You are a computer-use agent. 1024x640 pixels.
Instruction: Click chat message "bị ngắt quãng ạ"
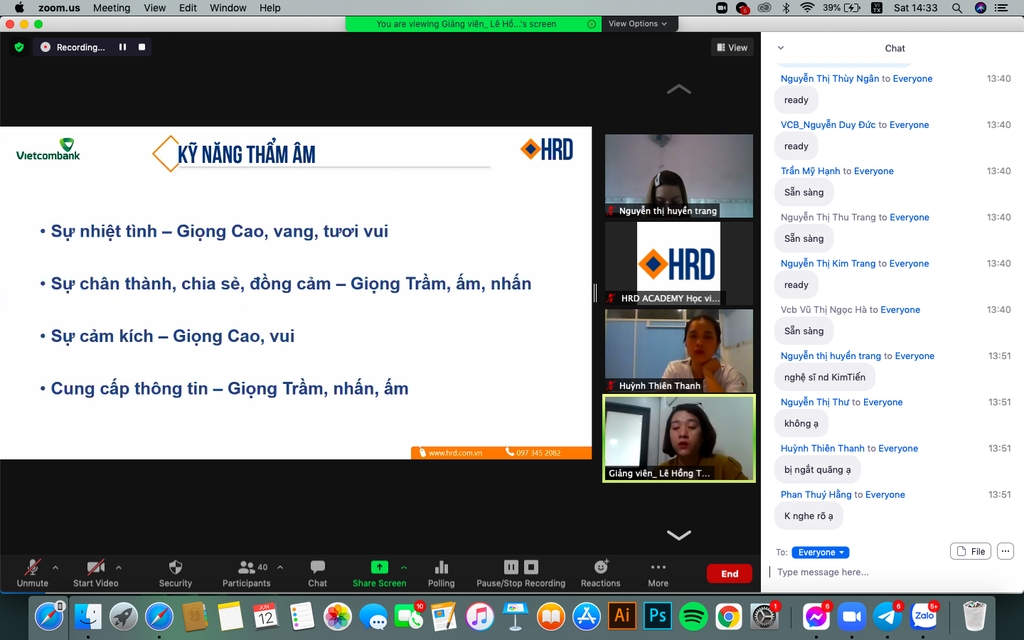[x=817, y=470]
